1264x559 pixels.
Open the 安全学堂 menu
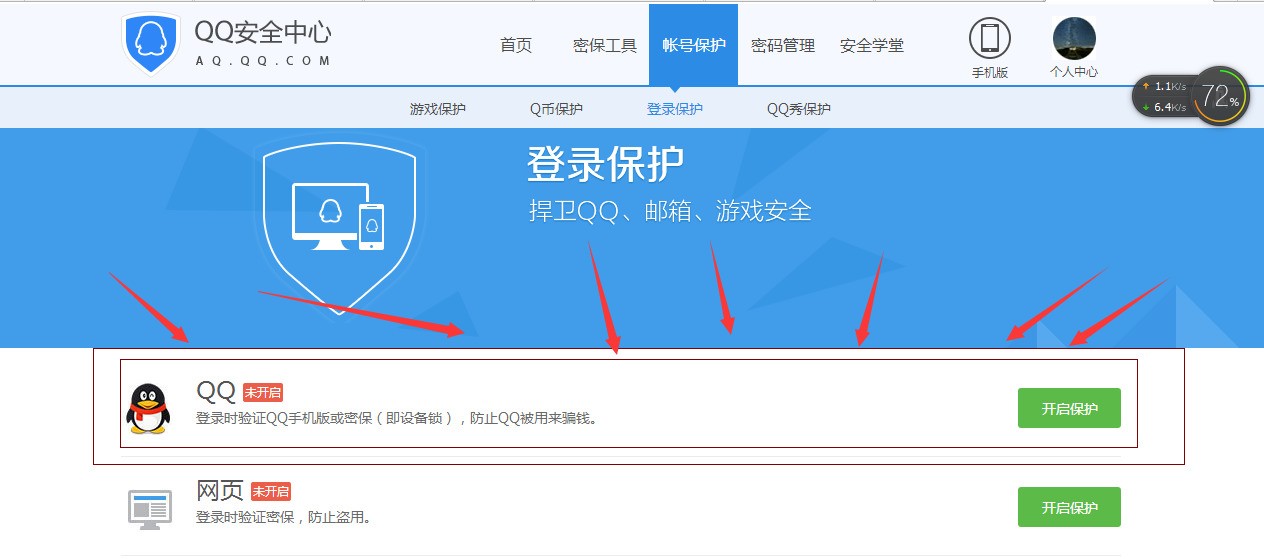click(x=872, y=45)
